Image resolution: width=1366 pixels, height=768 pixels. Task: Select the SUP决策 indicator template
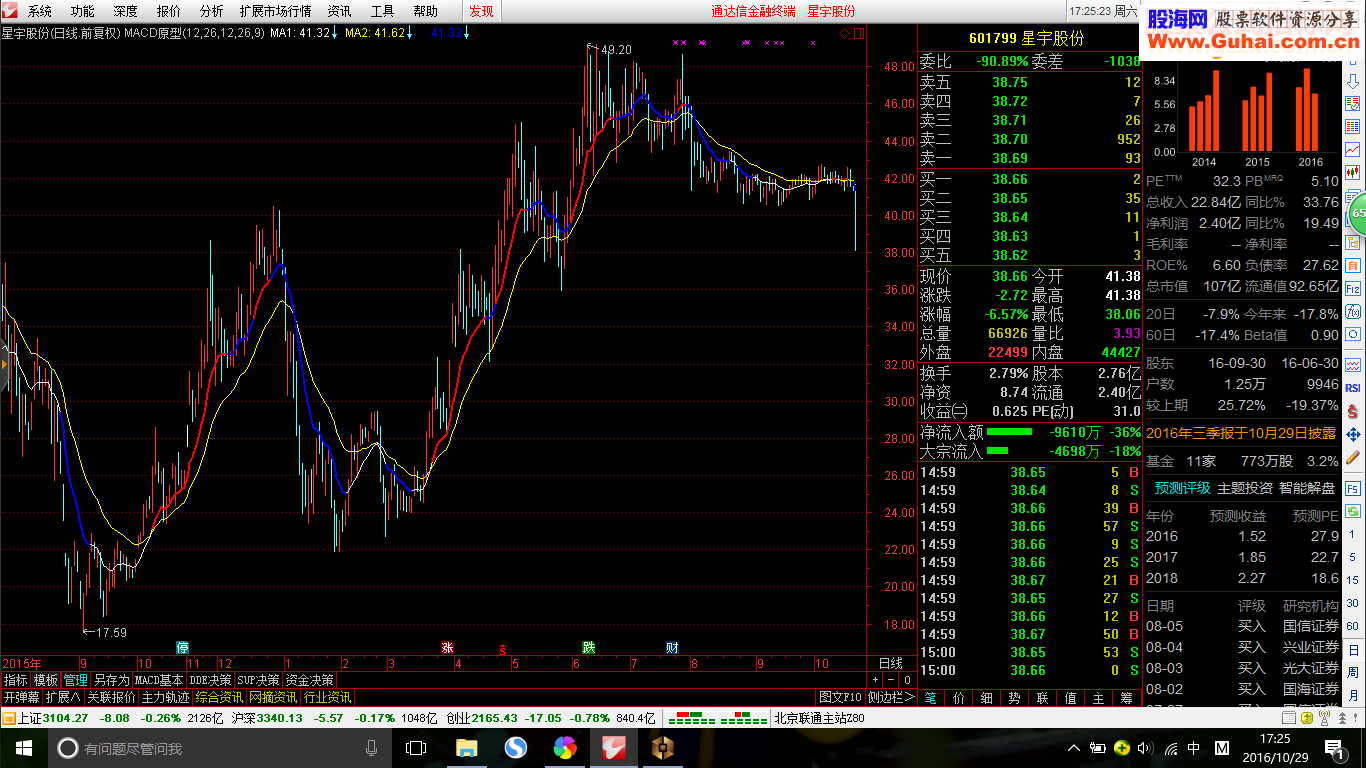[x=258, y=680]
